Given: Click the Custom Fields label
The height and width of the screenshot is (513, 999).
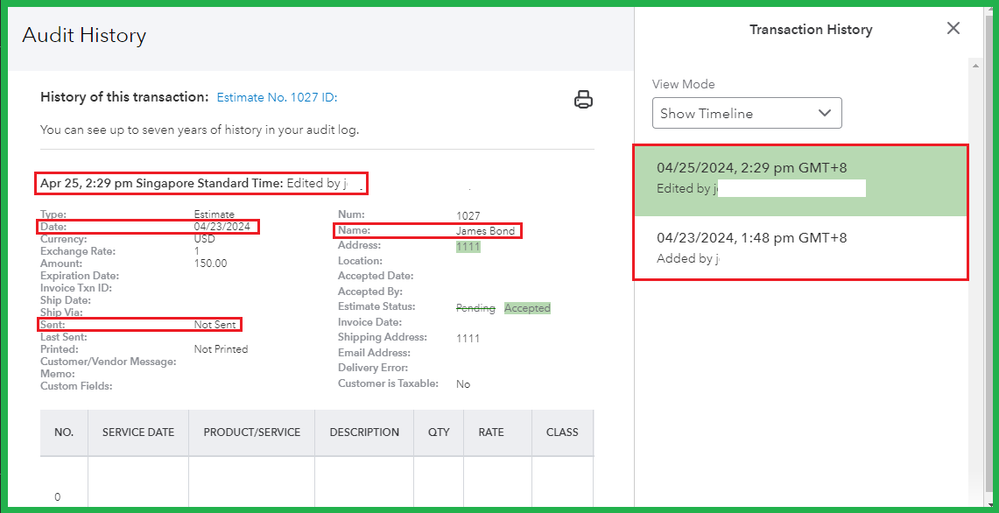Looking at the screenshot, I should (76, 386).
